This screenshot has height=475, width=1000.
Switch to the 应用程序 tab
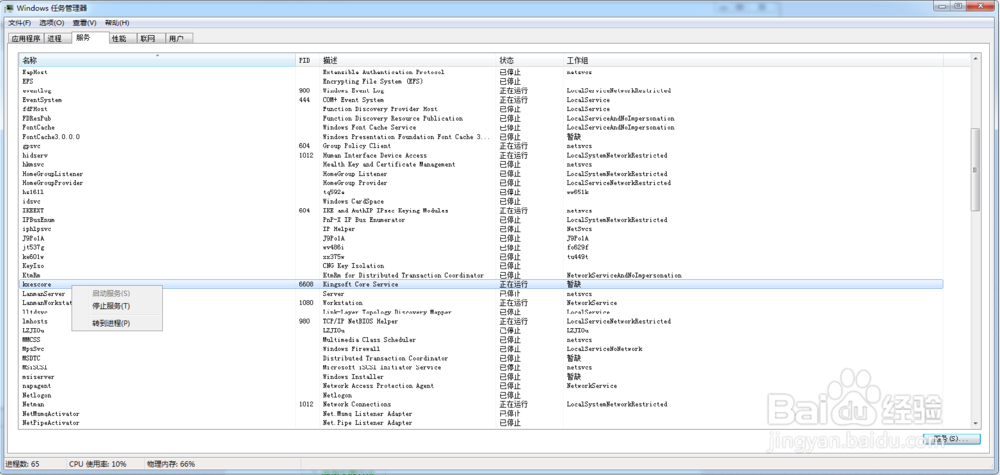(26, 39)
